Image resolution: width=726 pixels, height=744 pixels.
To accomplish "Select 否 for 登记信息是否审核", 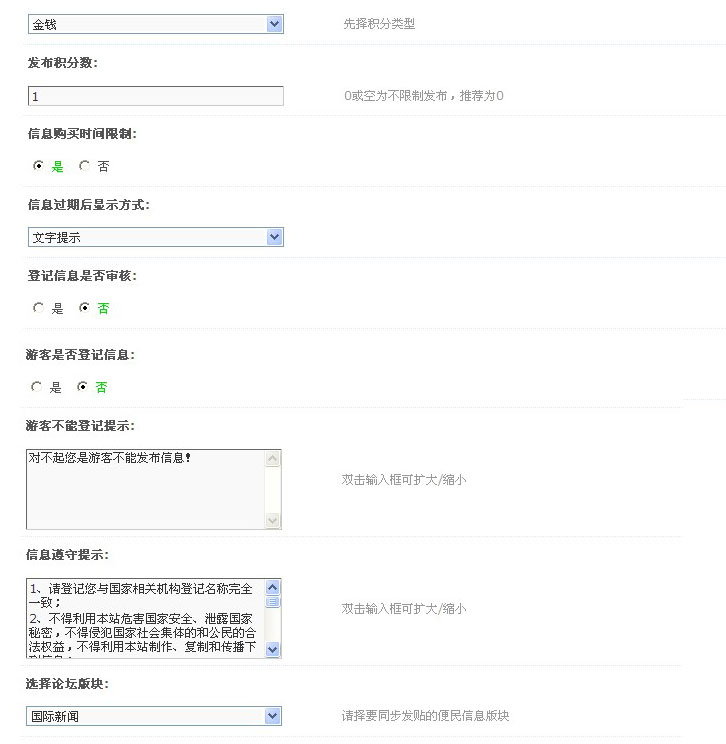I will (84, 308).
